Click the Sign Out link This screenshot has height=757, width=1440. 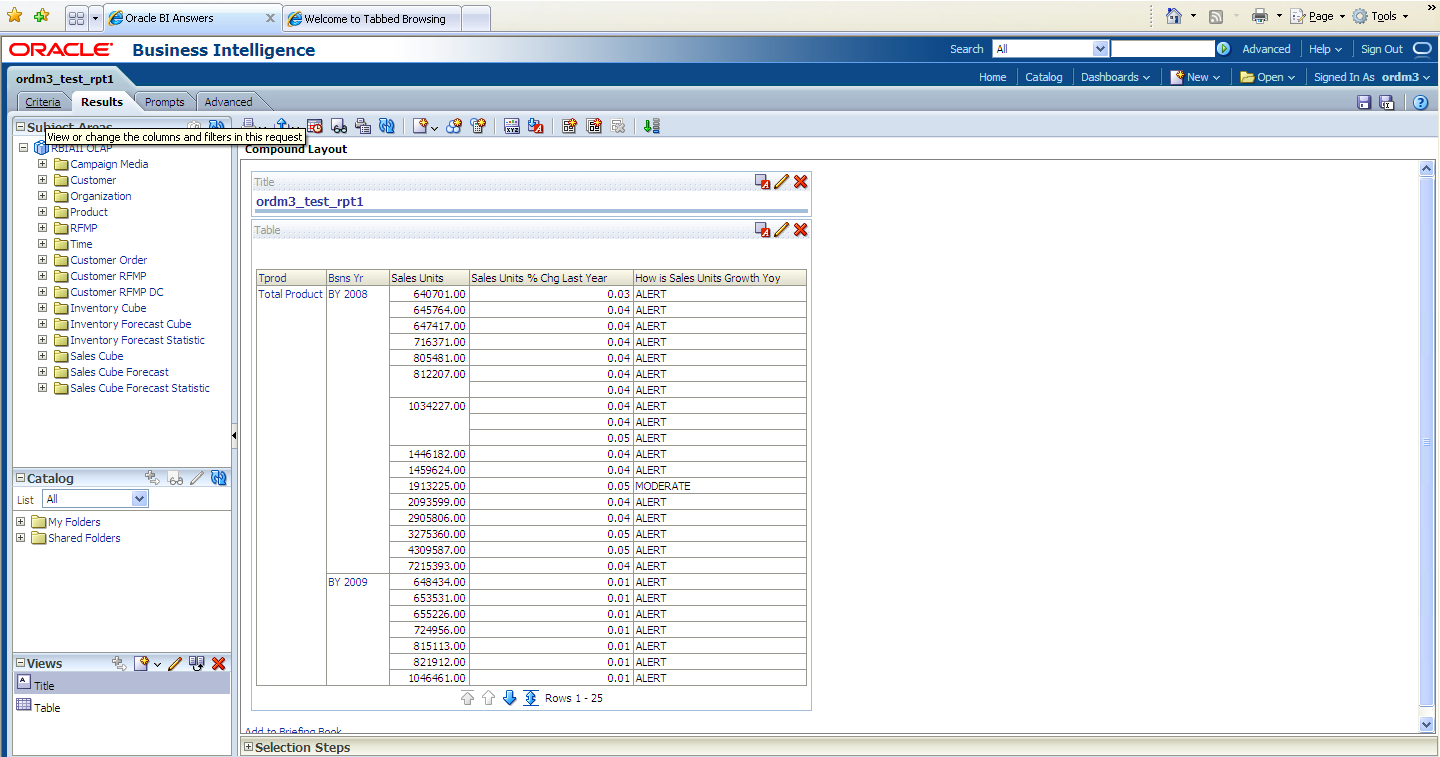pos(1381,49)
